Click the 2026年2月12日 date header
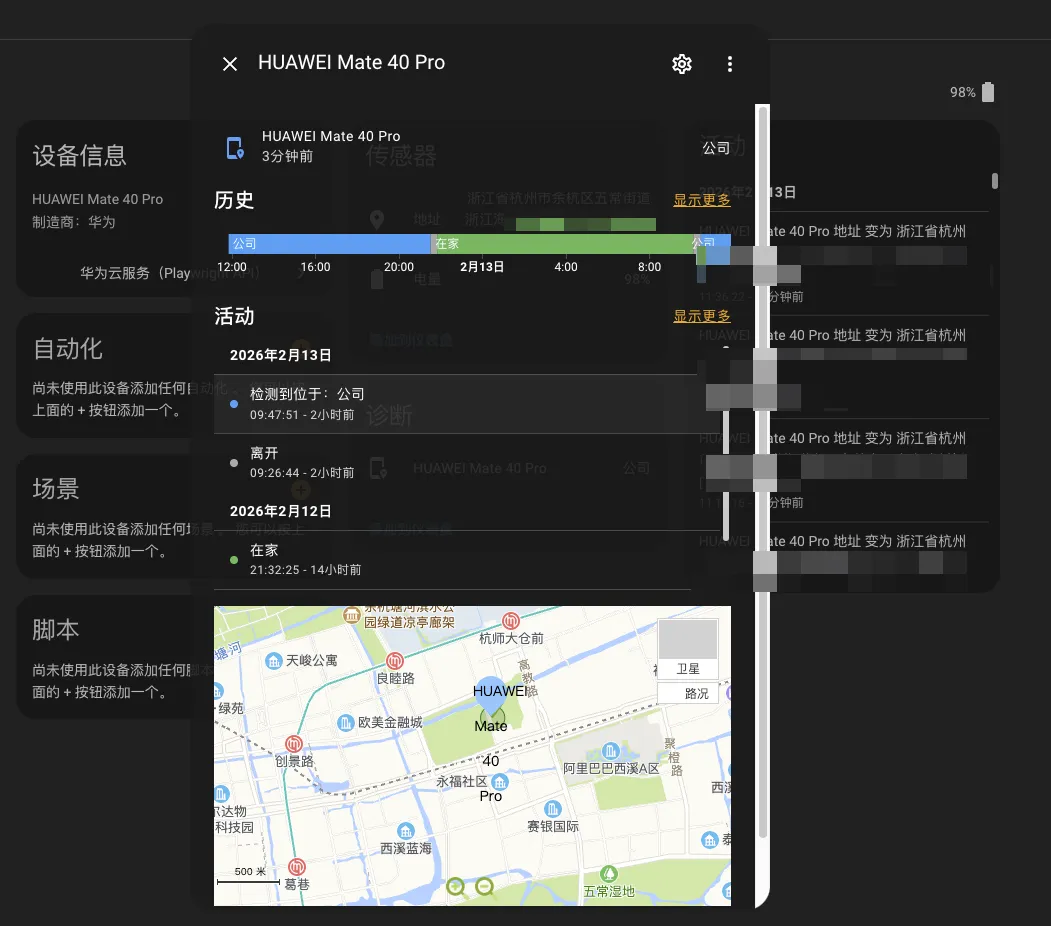Screen dimensions: 1051x926 280,511
